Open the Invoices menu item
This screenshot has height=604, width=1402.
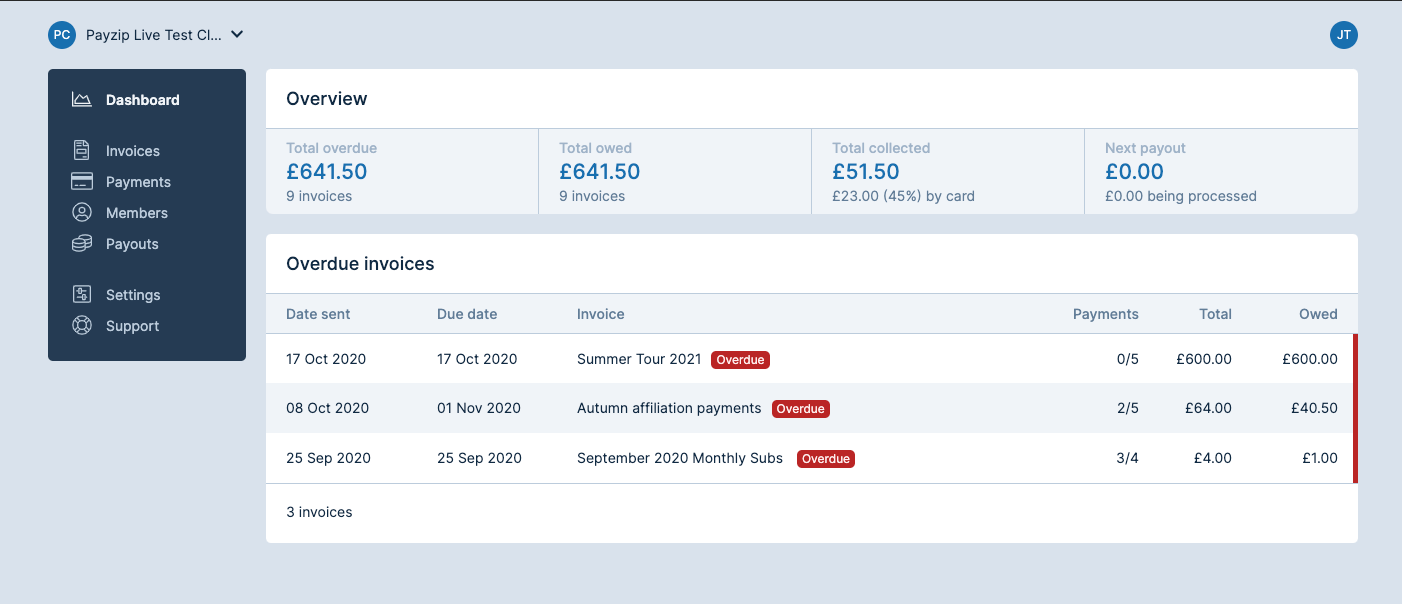pos(133,151)
